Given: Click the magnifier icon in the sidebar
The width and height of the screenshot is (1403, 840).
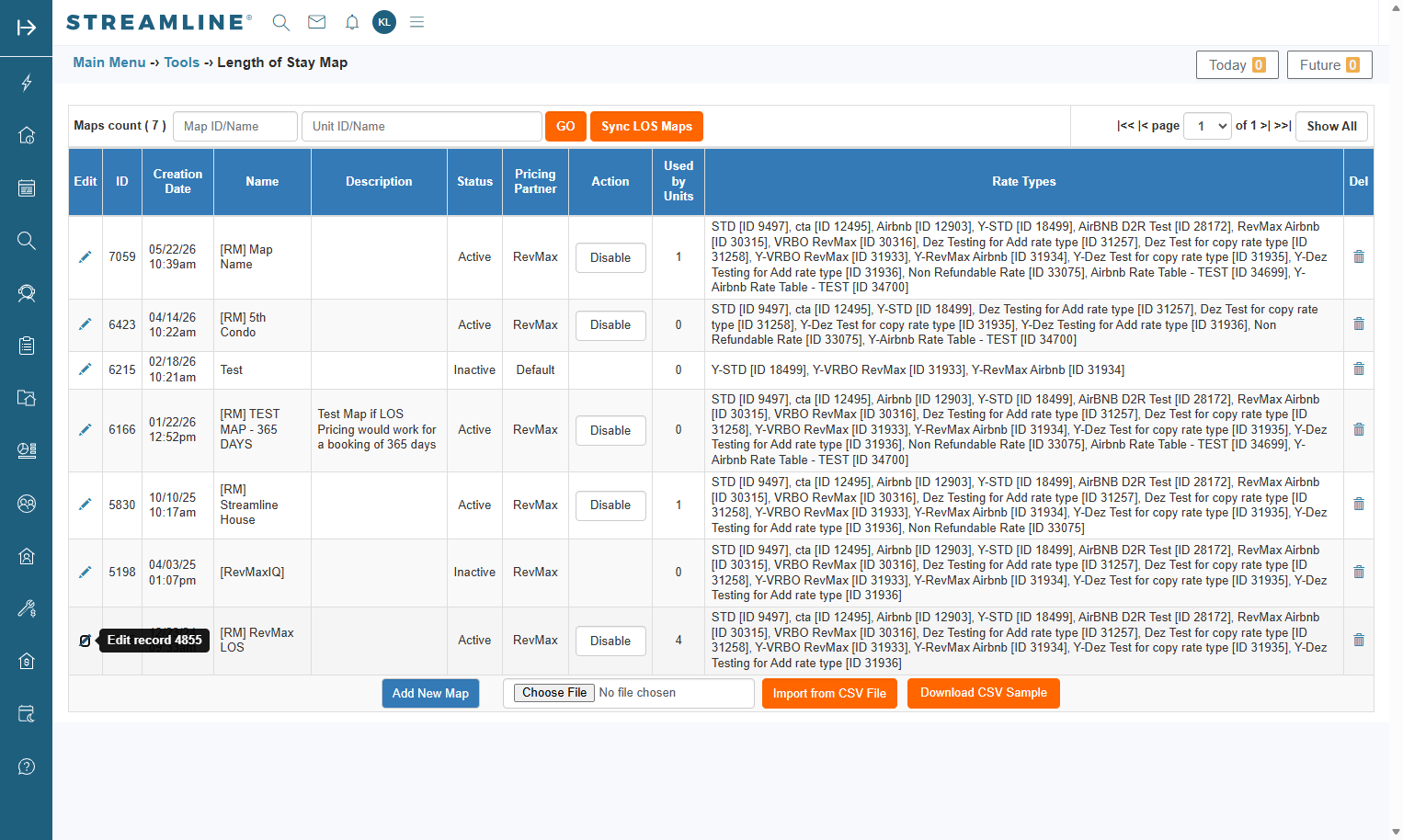Looking at the screenshot, I should 27,241.
